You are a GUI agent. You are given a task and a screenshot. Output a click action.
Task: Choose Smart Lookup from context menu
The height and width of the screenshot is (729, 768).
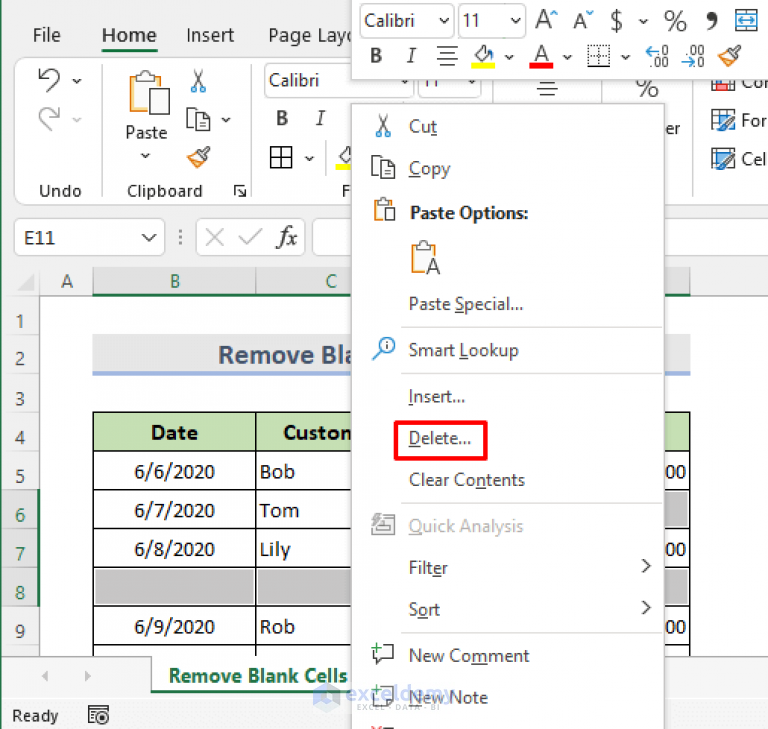[507, 350]
